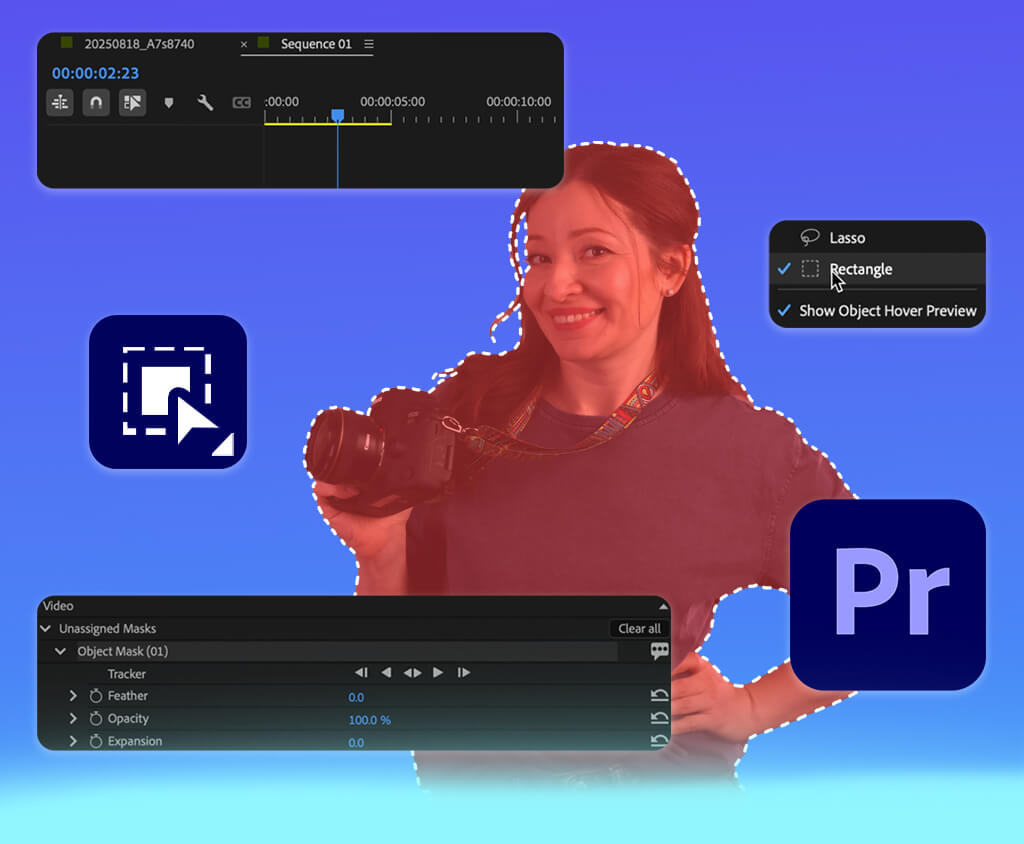Track mask forward one frame
This screenshot has width=1024, height=844.
(464, 673)
